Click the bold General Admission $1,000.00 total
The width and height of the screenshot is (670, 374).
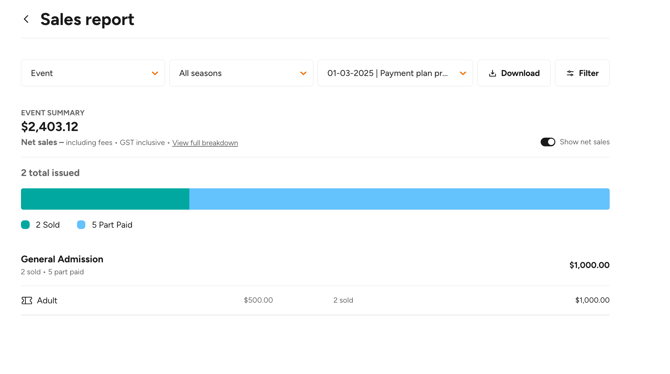[589, 265]
